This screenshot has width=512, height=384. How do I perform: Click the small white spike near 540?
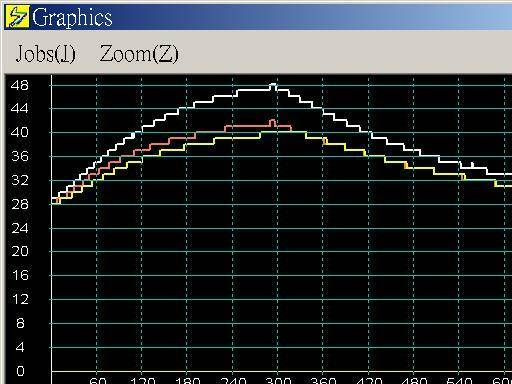tap(472, 165)
